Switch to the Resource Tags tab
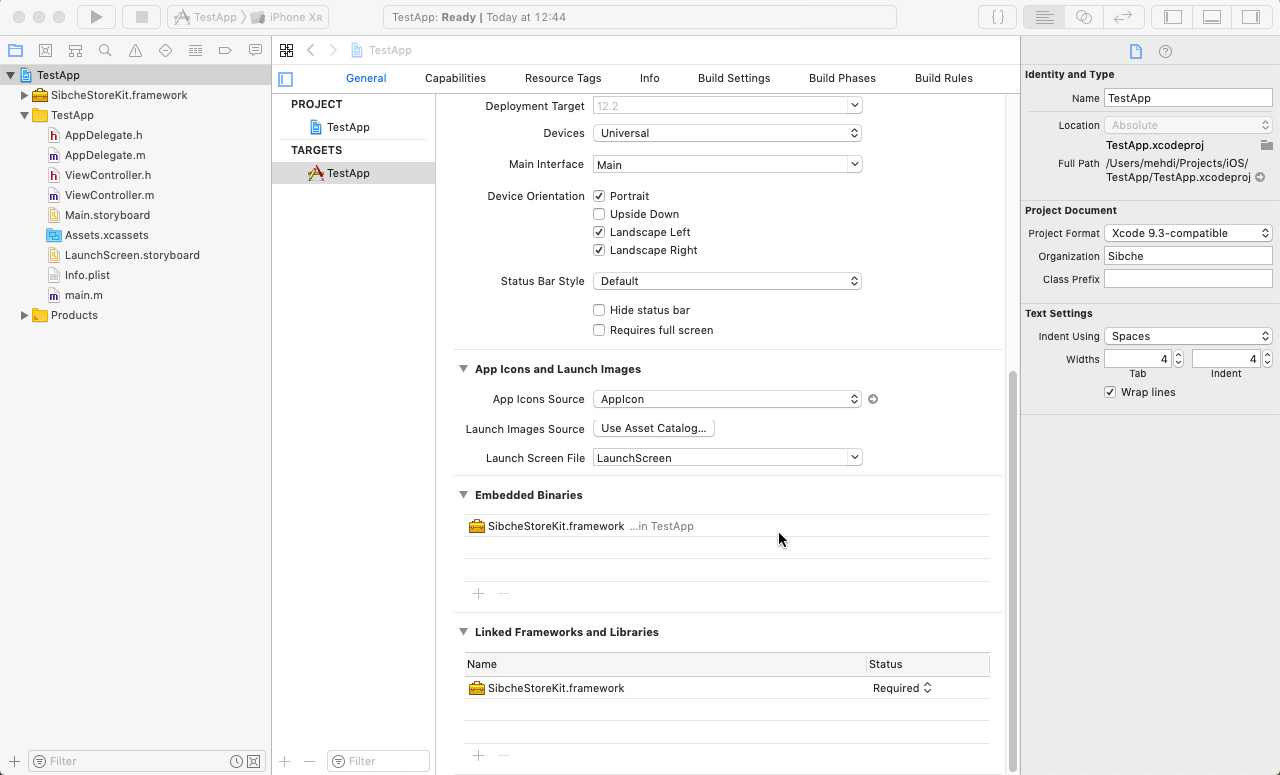1280x775 pixels. pyautogui.click(x=563, y=78)
